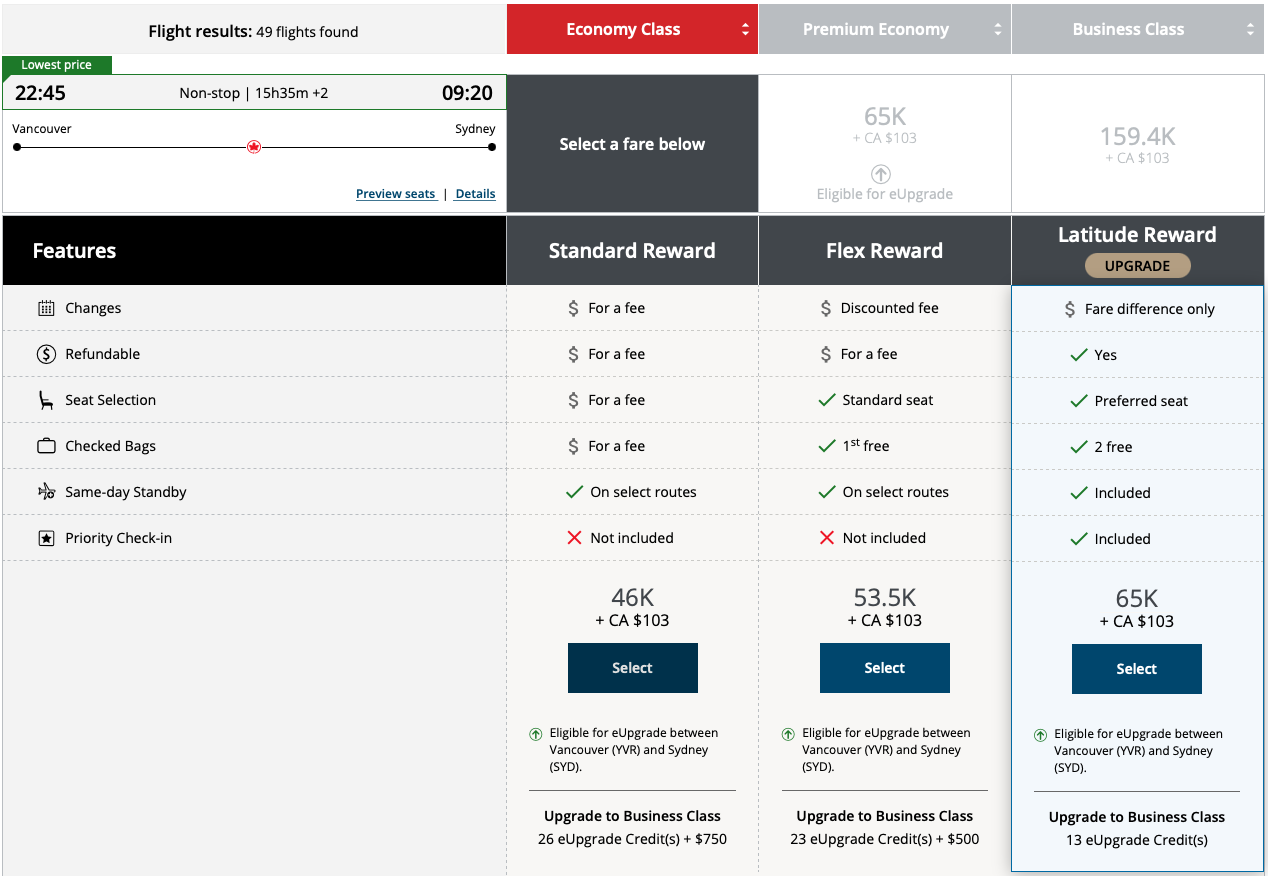The height and width of the screenshot is (876, 1268).
Task: Select the Latitude Reward 65K fare
Action: (x=1136, y=669)
